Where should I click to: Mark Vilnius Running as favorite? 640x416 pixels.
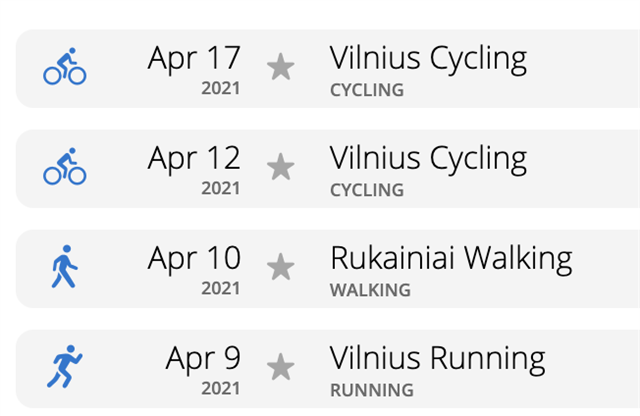coord(280,367)
